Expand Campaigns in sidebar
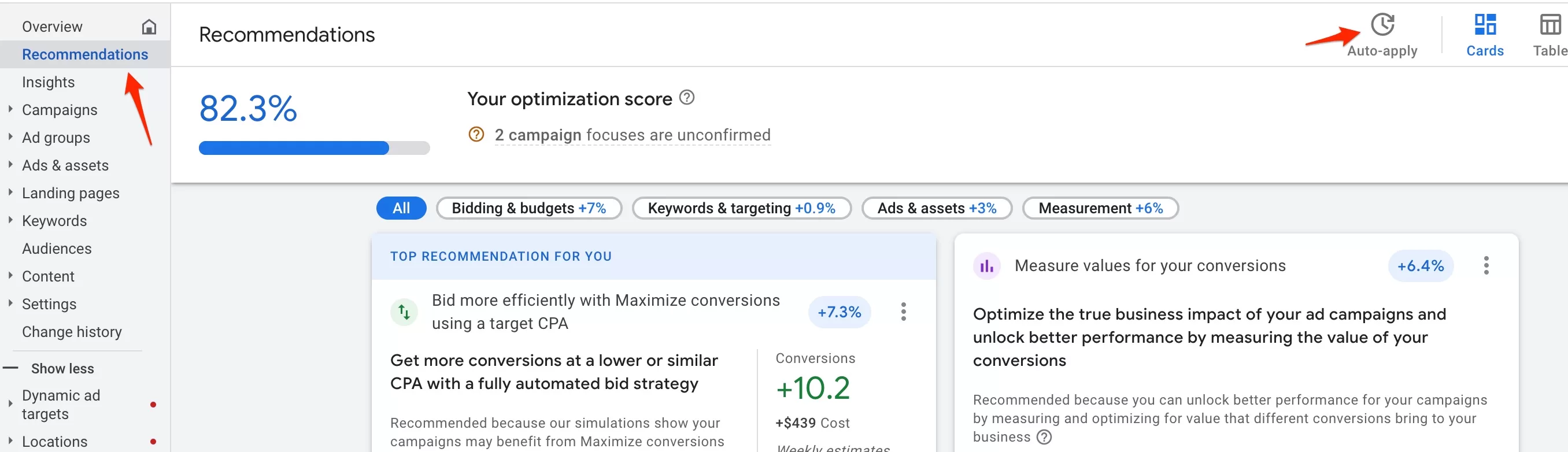1568x452 pixels. click(10, 109)
